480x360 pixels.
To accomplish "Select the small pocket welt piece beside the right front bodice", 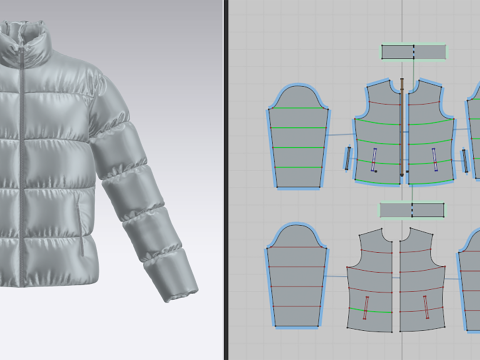I will pos(465,161).
